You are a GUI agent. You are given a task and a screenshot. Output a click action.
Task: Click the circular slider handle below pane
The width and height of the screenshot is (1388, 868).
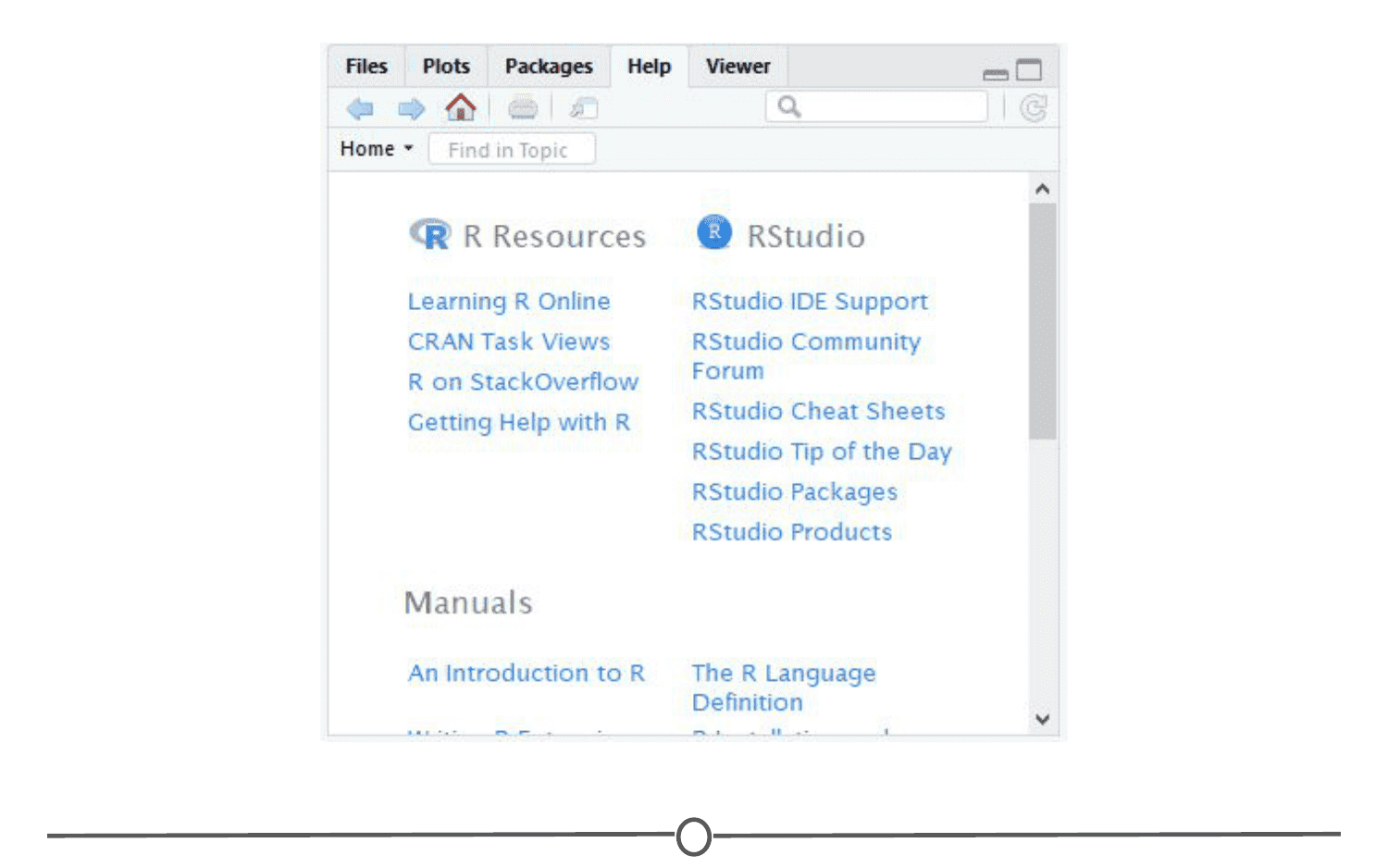pyautogui.click(x=694, y=837)
